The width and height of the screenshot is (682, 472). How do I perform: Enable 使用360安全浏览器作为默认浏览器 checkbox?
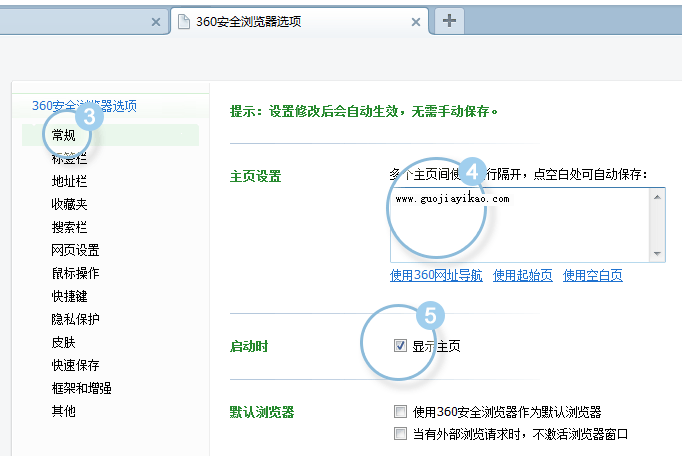[x=400, y=412]
